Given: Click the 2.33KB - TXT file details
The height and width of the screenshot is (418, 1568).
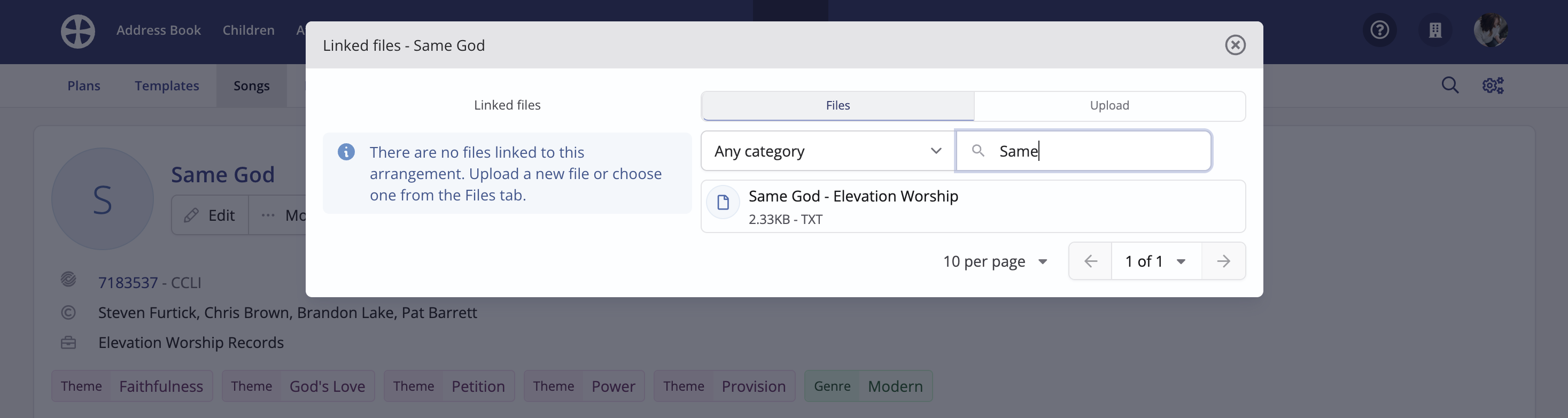Looking at the screenshot, I should 785,220.
